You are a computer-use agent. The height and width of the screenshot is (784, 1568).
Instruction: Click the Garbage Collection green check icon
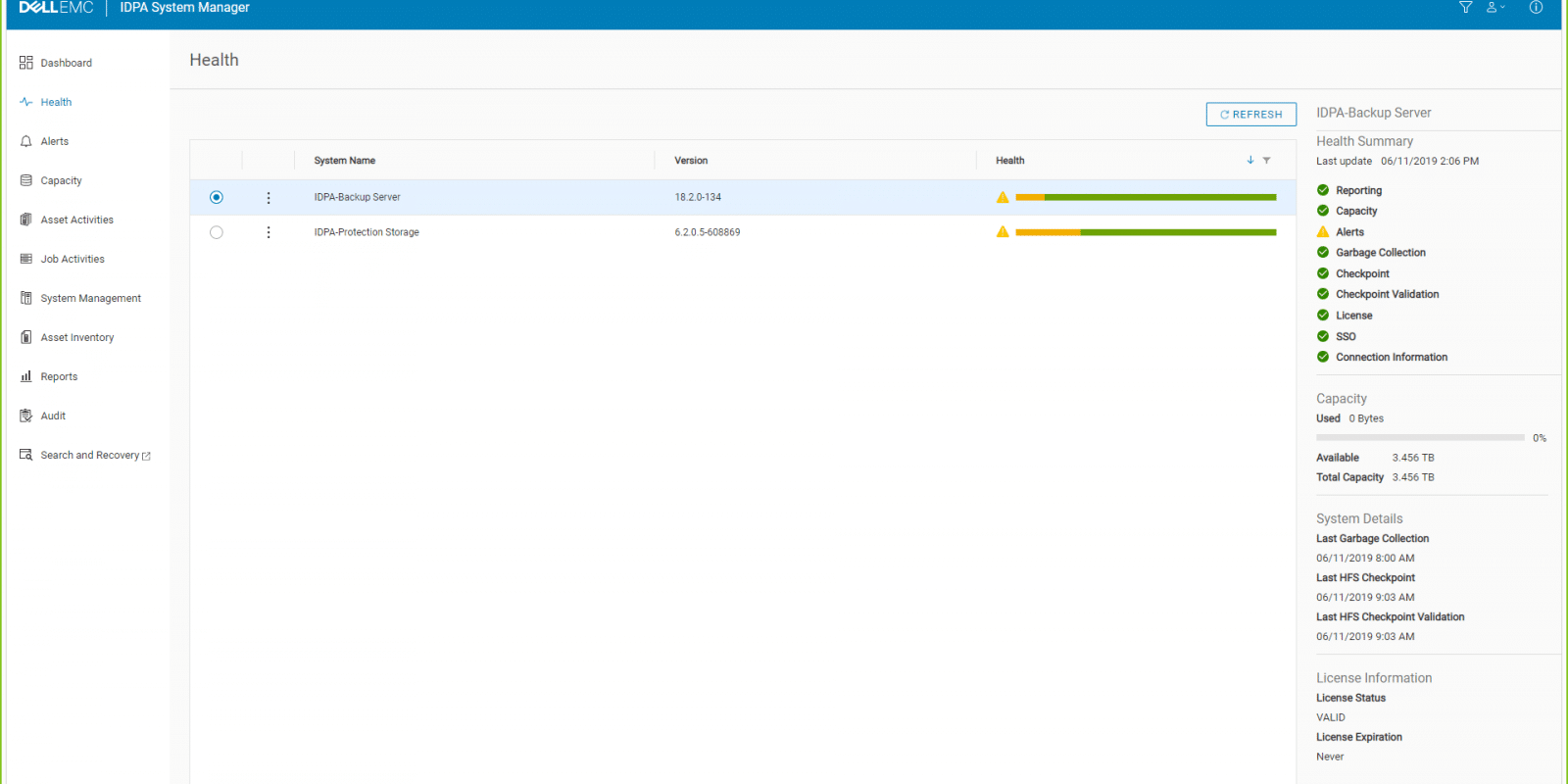pos(1322,253)
